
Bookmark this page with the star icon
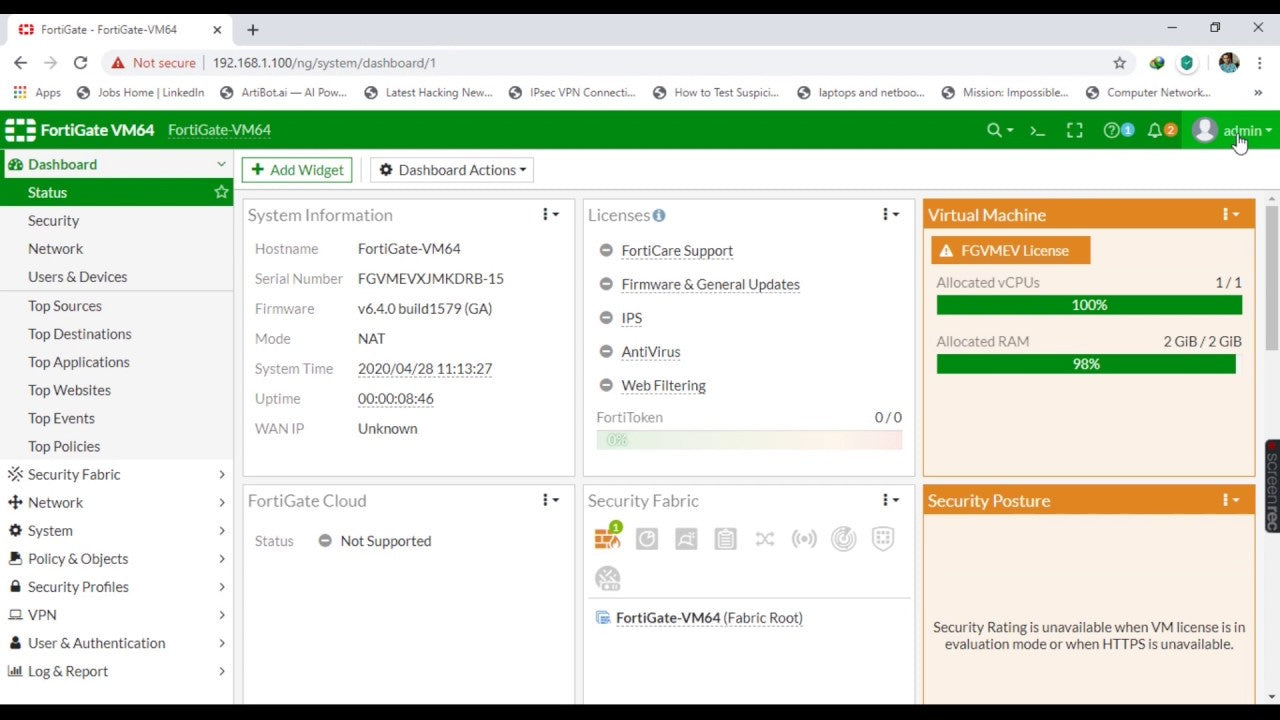point(1120,62)
